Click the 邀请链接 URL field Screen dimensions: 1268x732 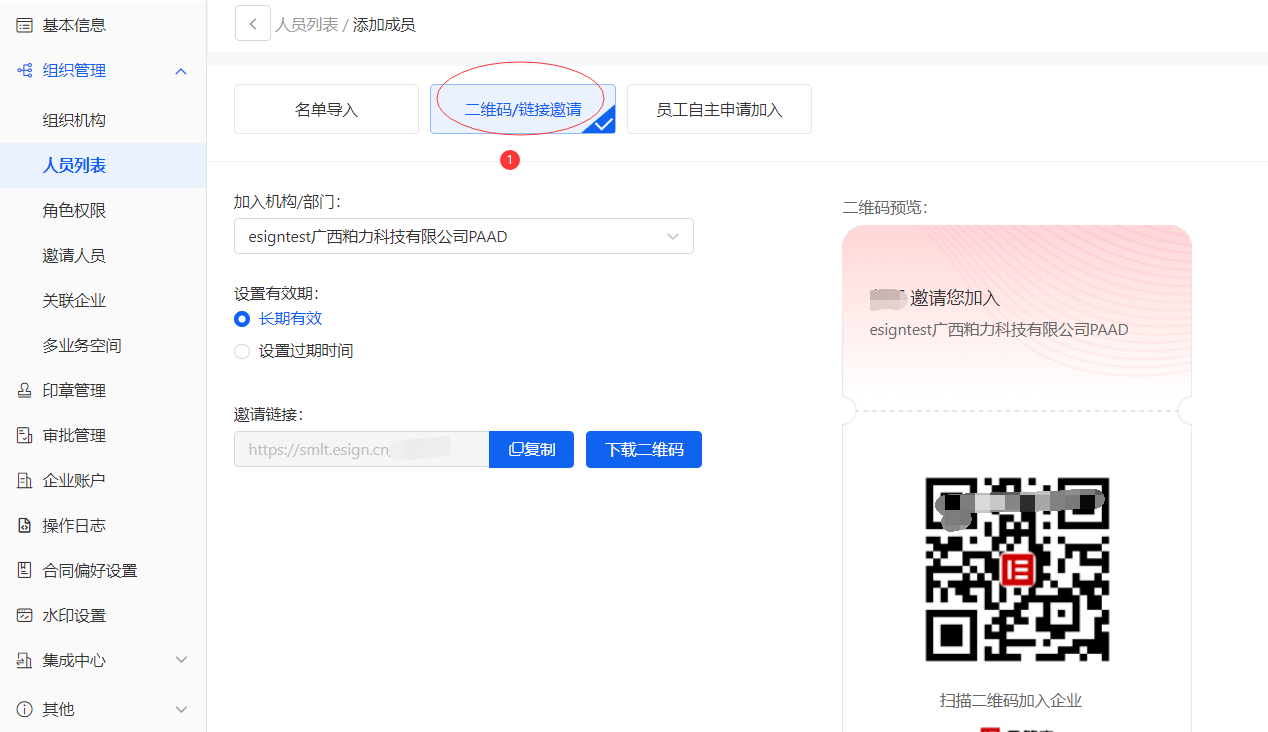[361, 449]
